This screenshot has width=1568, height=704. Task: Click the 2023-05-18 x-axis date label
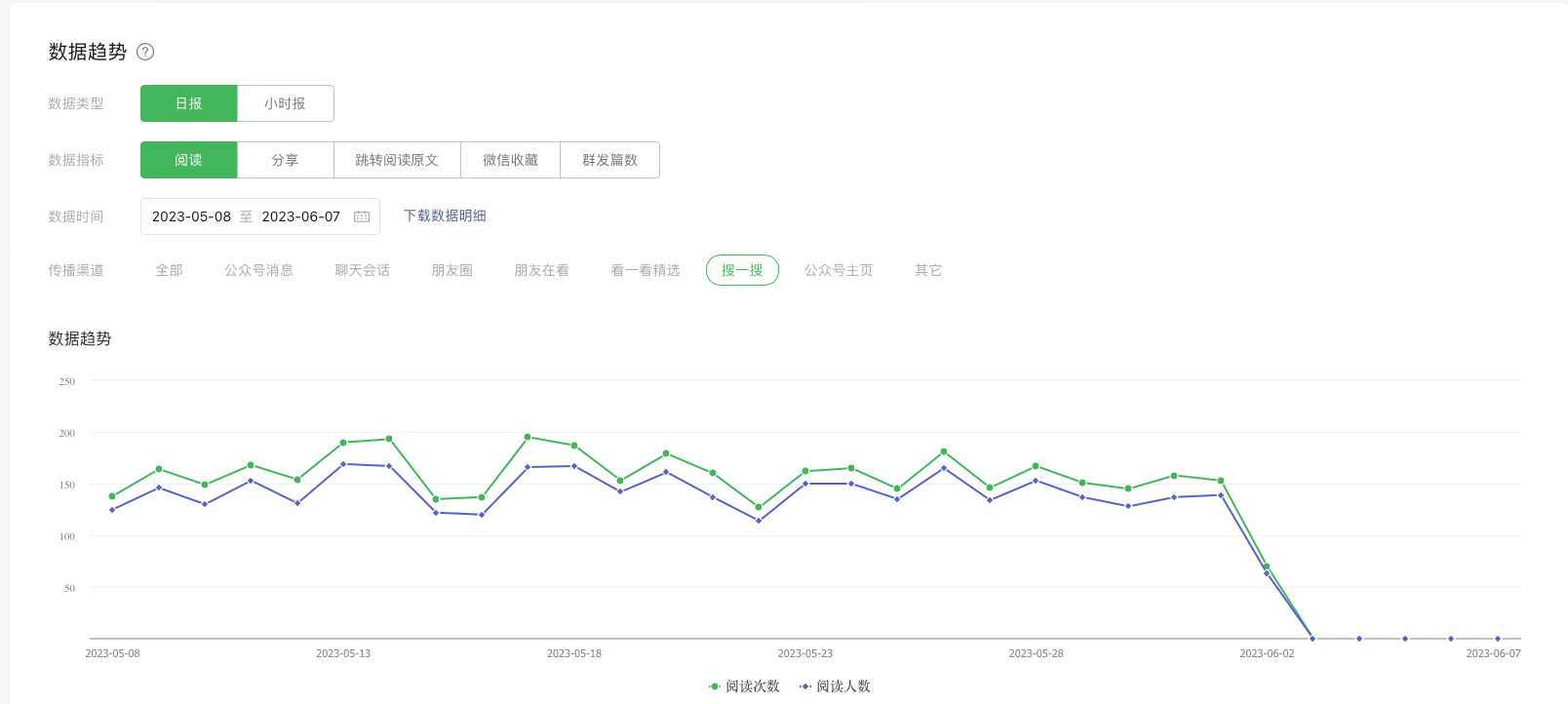(574, 653)
